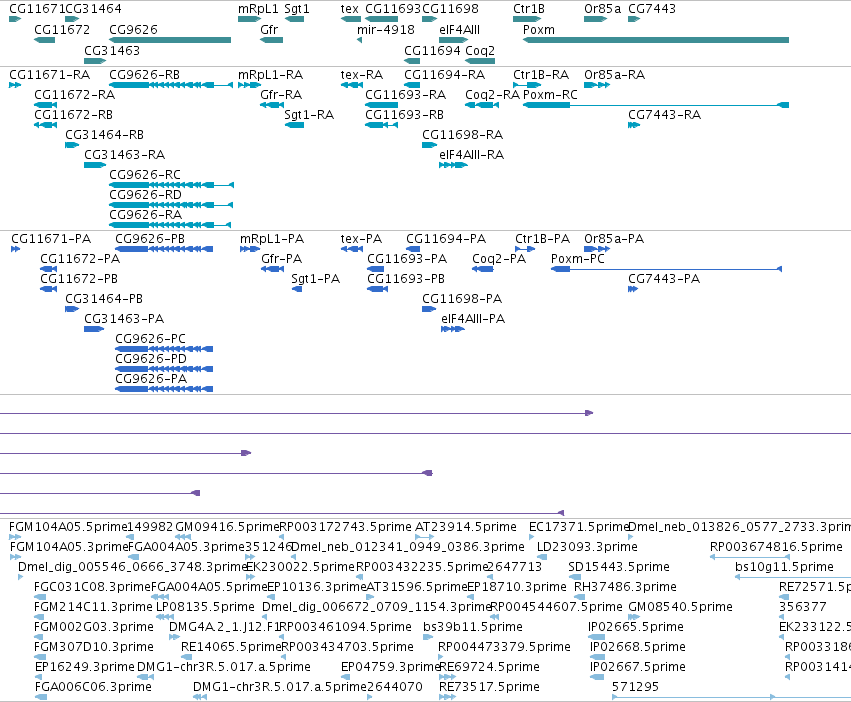This screenshot has height=702, width=851.
Task: Select the CG9626-PD protein glyph
Action: point(164,369)
